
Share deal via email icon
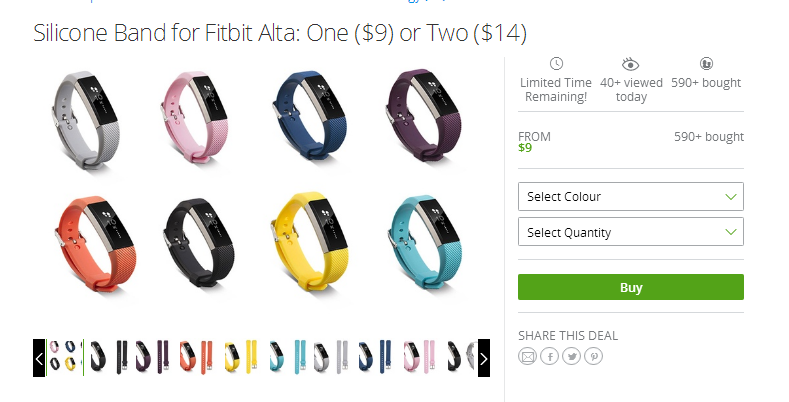tap(527, 357)
